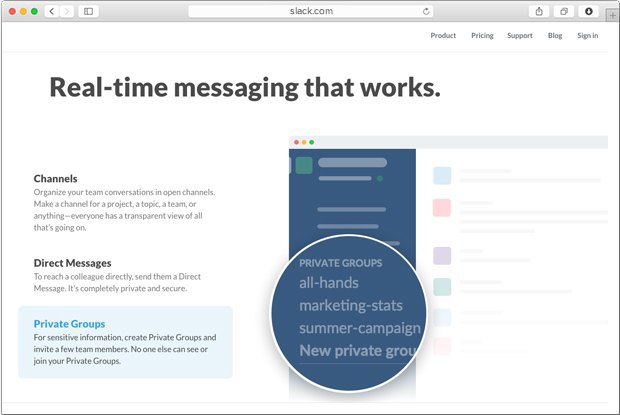Go back with Safari's back arrow
Viewport: 620px width, 415px height.
click(52, 11)
